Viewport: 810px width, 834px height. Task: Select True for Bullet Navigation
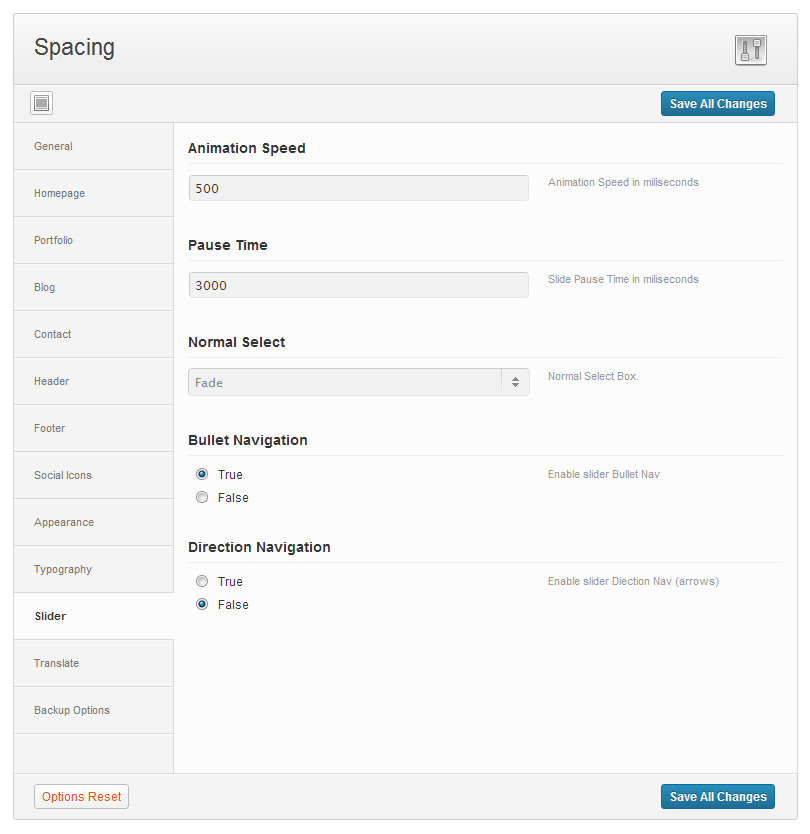tap(202, 474)
